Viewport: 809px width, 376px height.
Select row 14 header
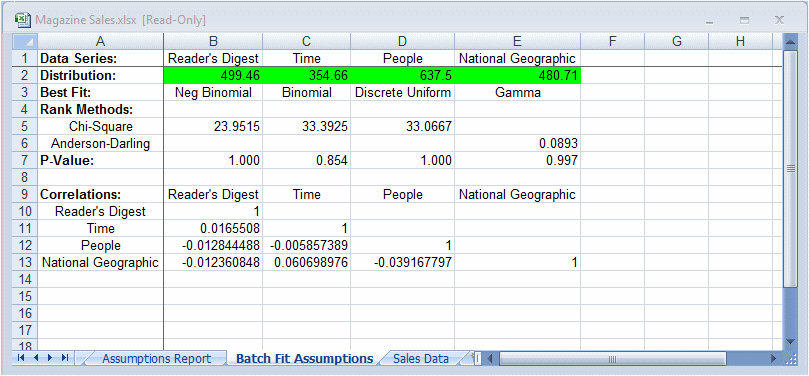point(24,280)
